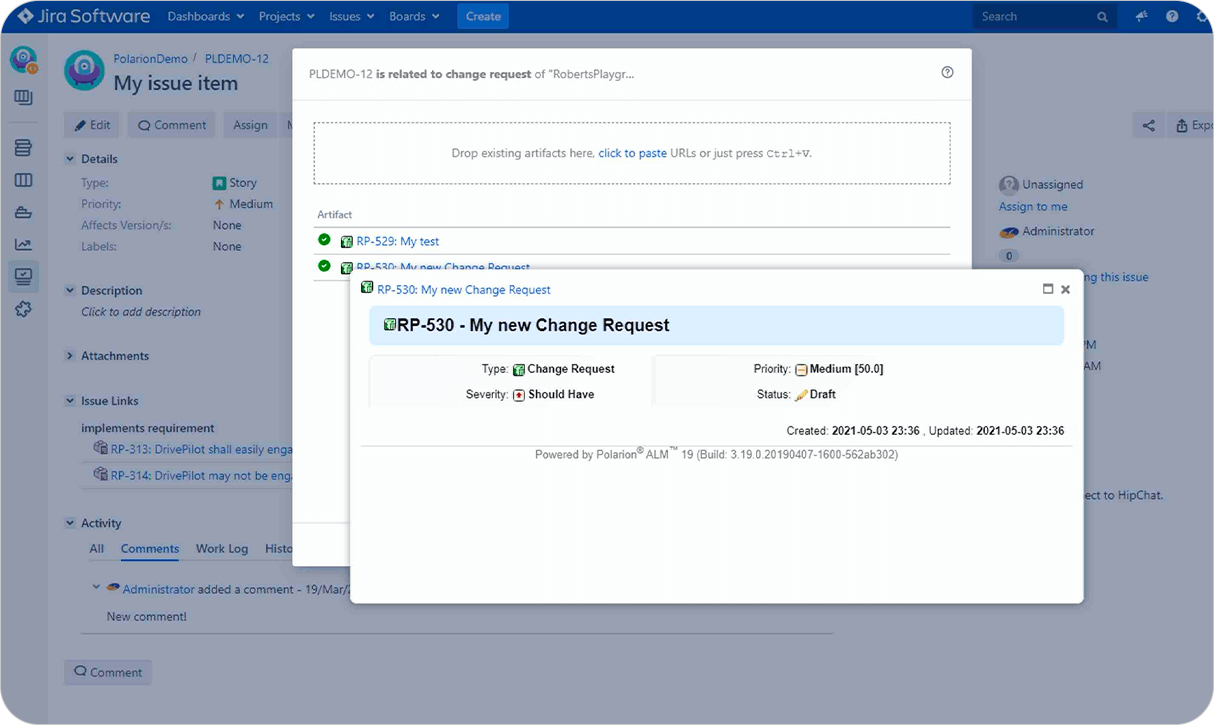
Task: Focus the Search field in top bar
Action: (1045, 16)
